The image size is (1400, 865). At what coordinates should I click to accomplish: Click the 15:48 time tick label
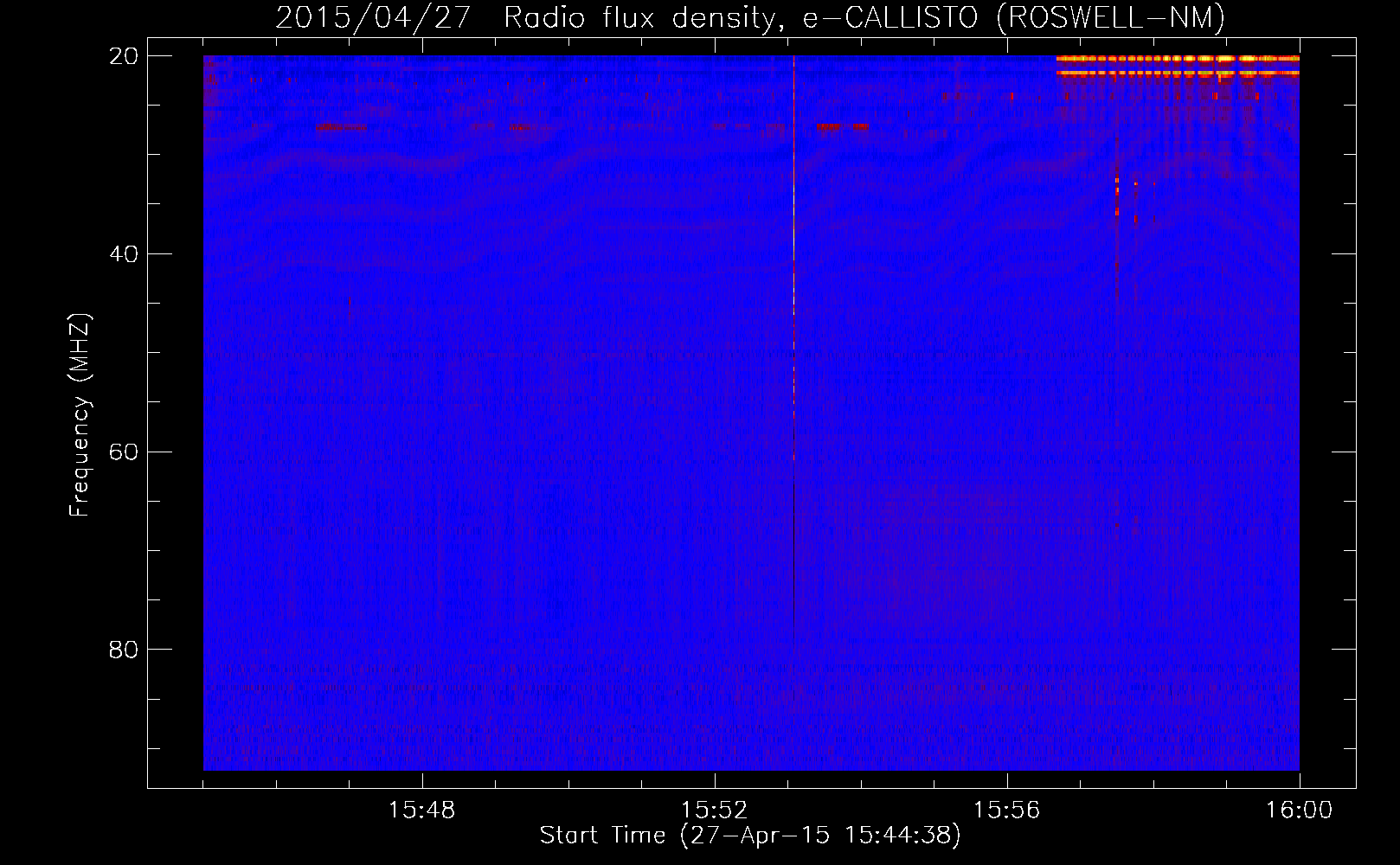tap(422, 811)
